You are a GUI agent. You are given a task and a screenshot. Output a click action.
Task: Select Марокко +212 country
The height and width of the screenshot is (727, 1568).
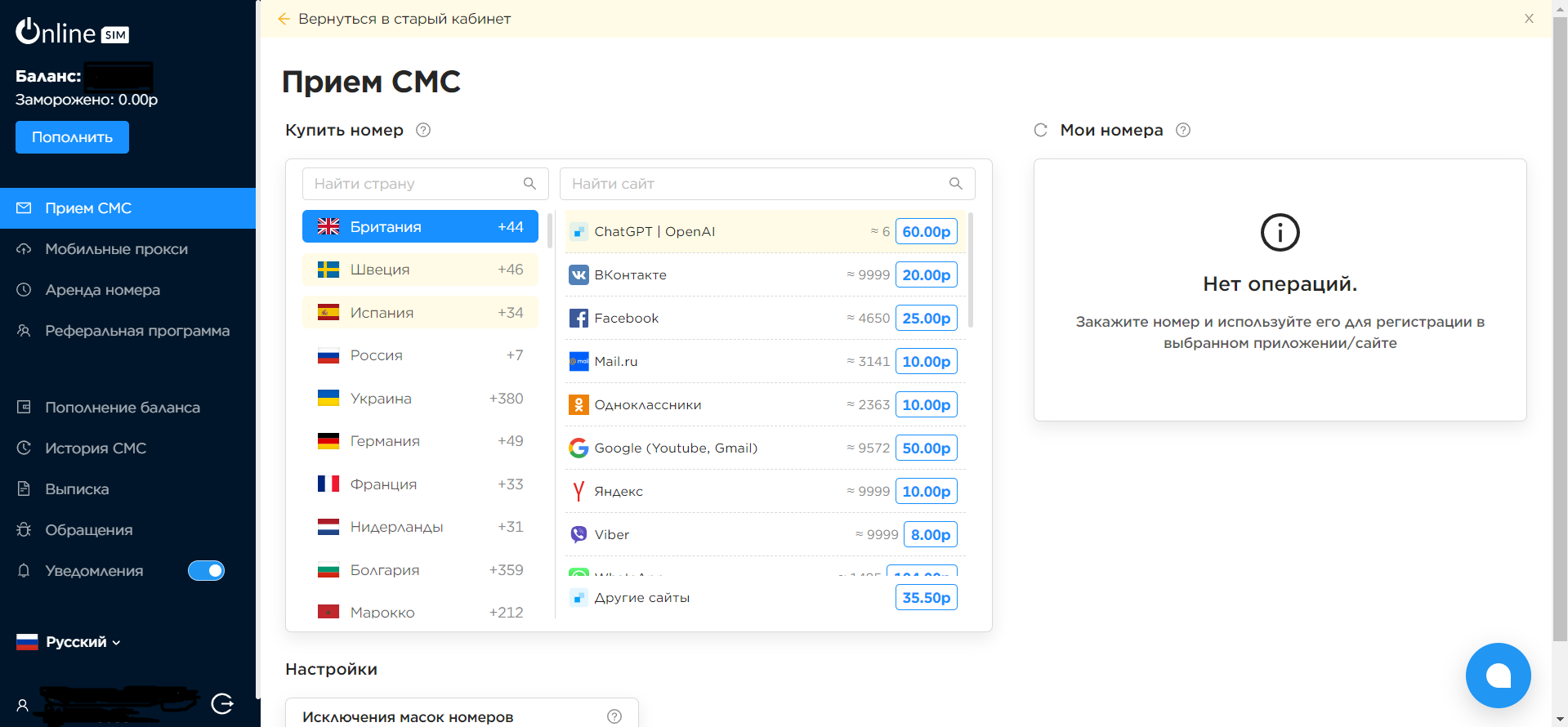tap(420, 611)
